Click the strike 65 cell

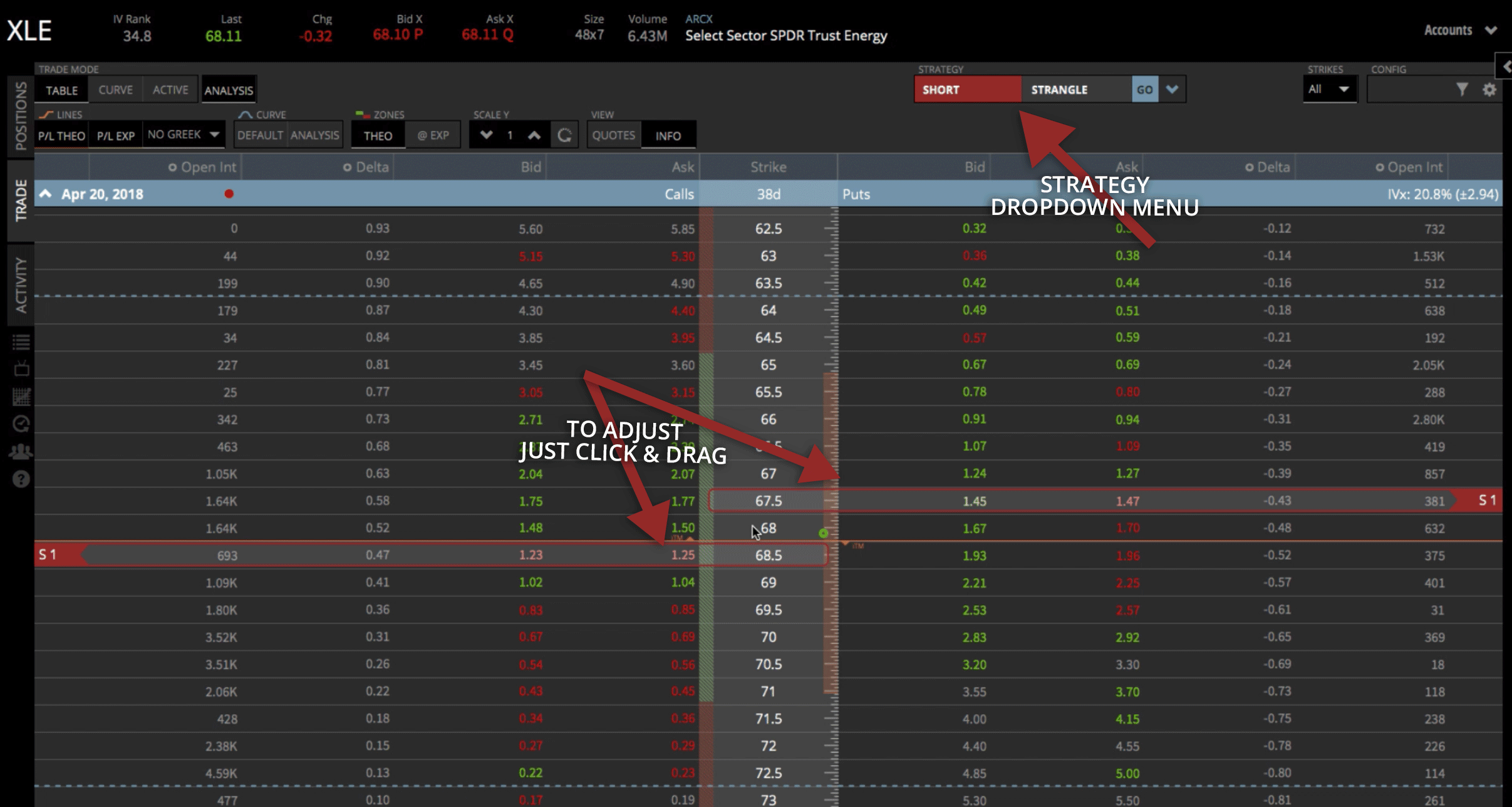769,365
